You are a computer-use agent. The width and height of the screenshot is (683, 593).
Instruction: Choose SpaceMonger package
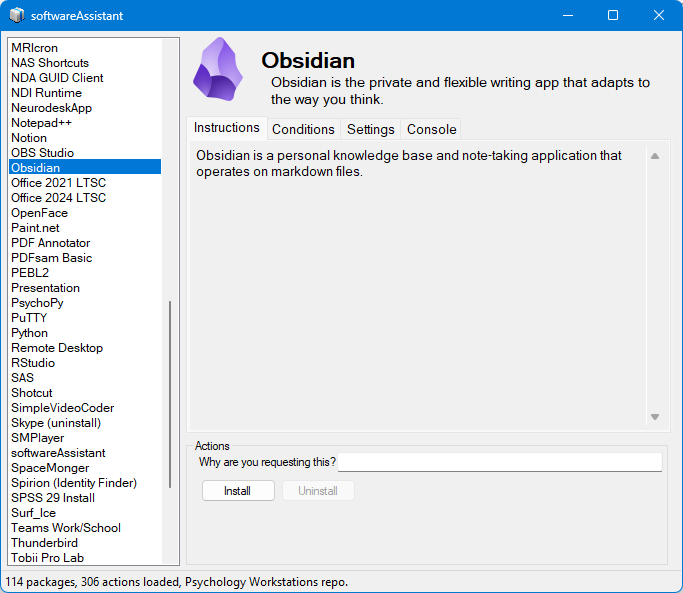(x=85, y=468)
